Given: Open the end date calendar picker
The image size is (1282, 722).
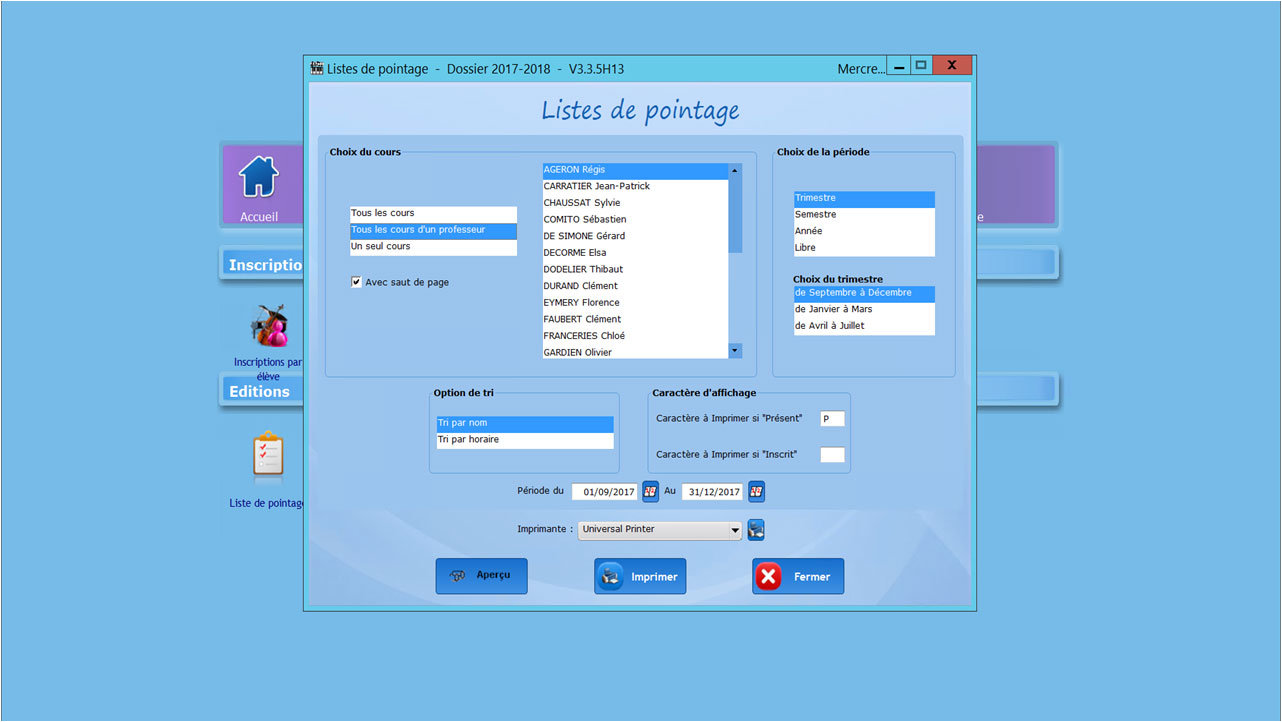Looking at the screenshot, I should click(x=756, y=492).
